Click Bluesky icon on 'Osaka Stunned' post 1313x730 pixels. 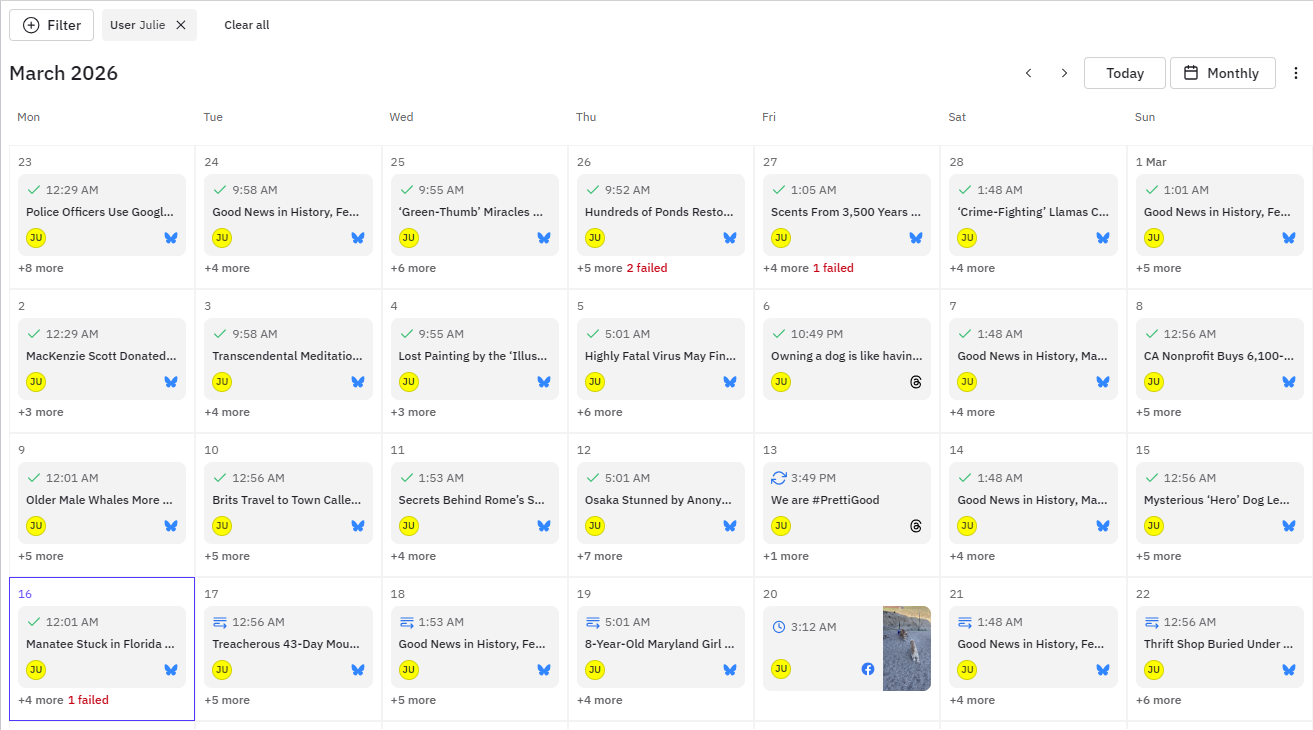point(729,526)
